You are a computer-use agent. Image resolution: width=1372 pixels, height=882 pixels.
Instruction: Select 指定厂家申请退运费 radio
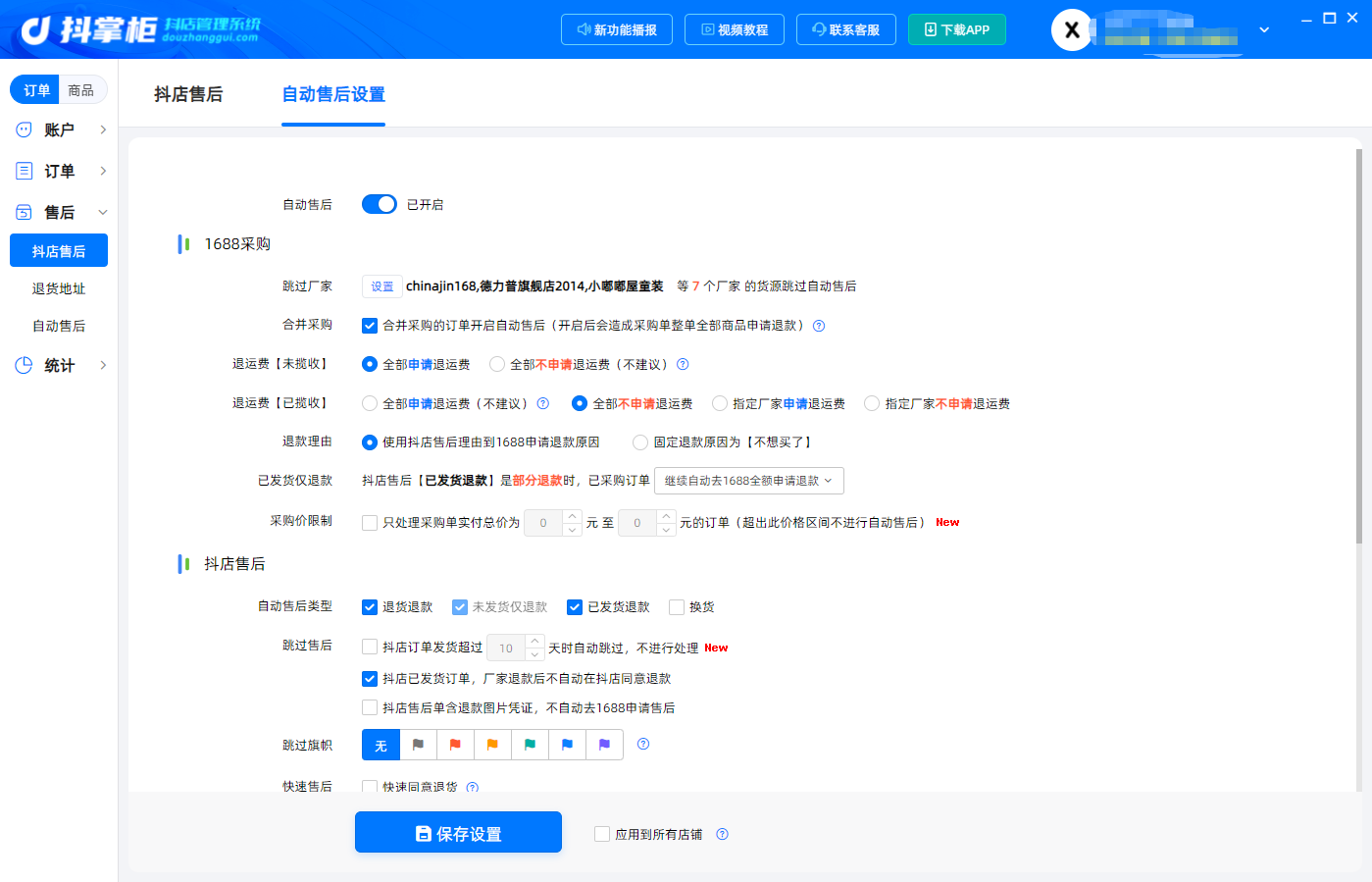coord(720,403)
